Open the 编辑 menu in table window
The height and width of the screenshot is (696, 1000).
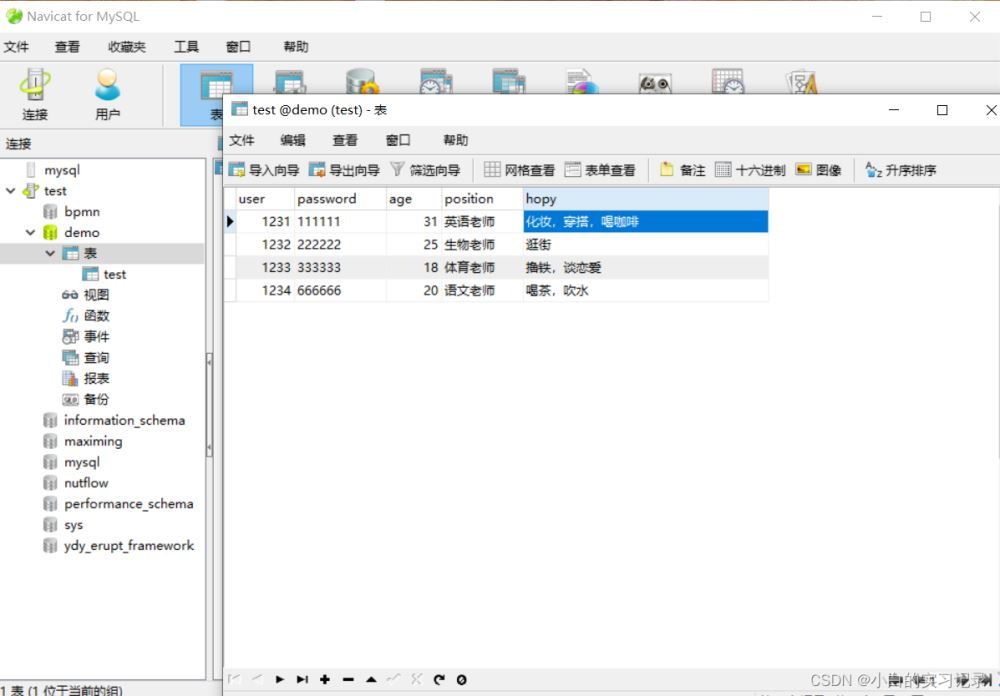tap(293, 140)
